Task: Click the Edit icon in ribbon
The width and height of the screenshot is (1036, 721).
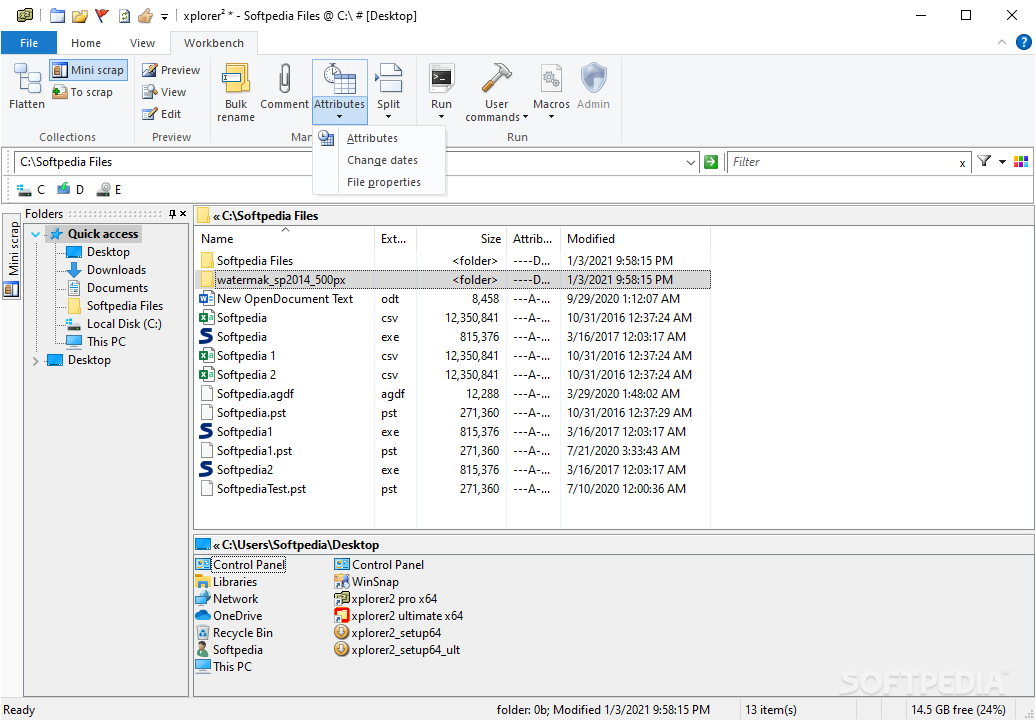Action: (150, 114)
